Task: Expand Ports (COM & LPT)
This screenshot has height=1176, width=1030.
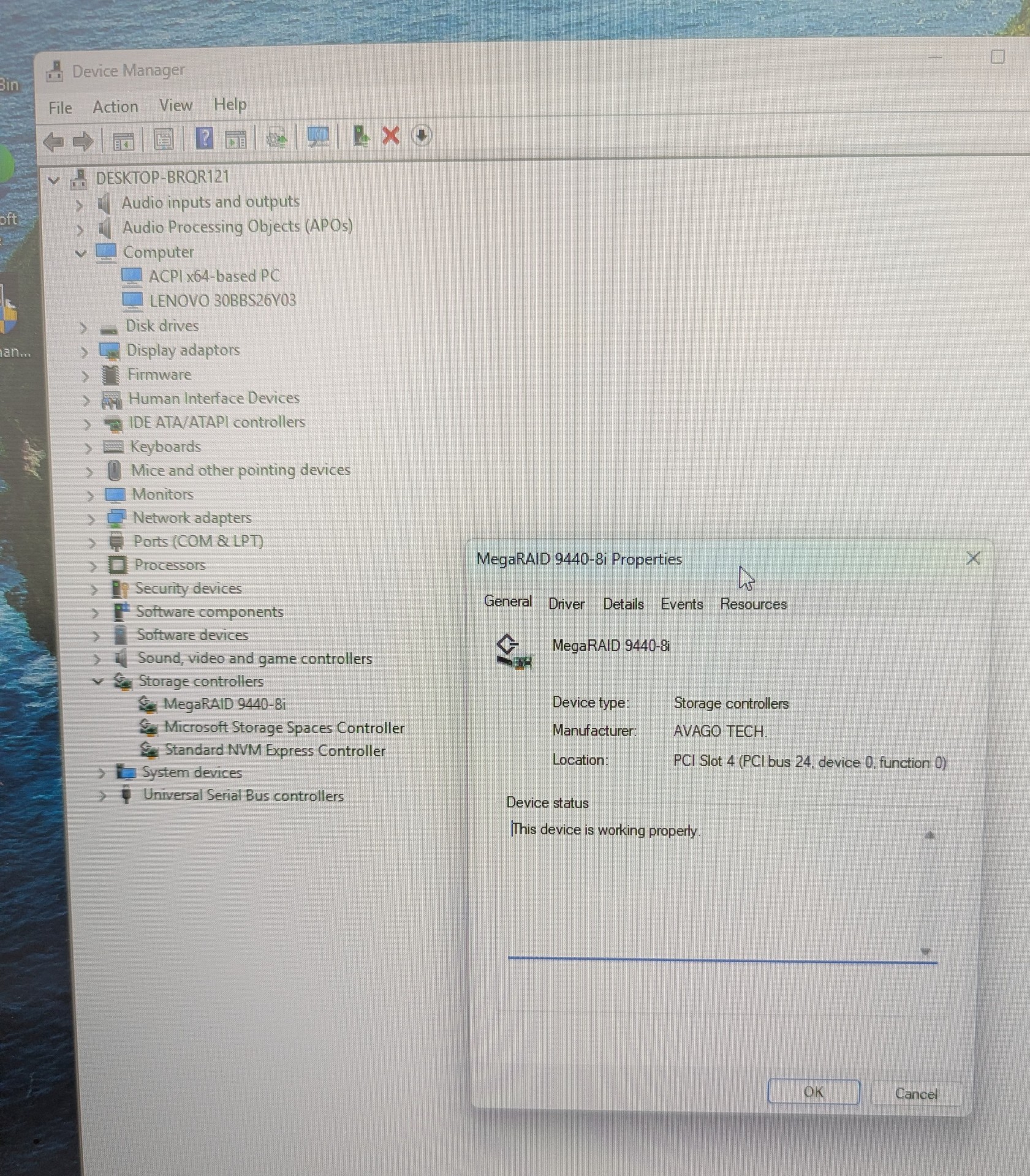Action: point(92,543)
